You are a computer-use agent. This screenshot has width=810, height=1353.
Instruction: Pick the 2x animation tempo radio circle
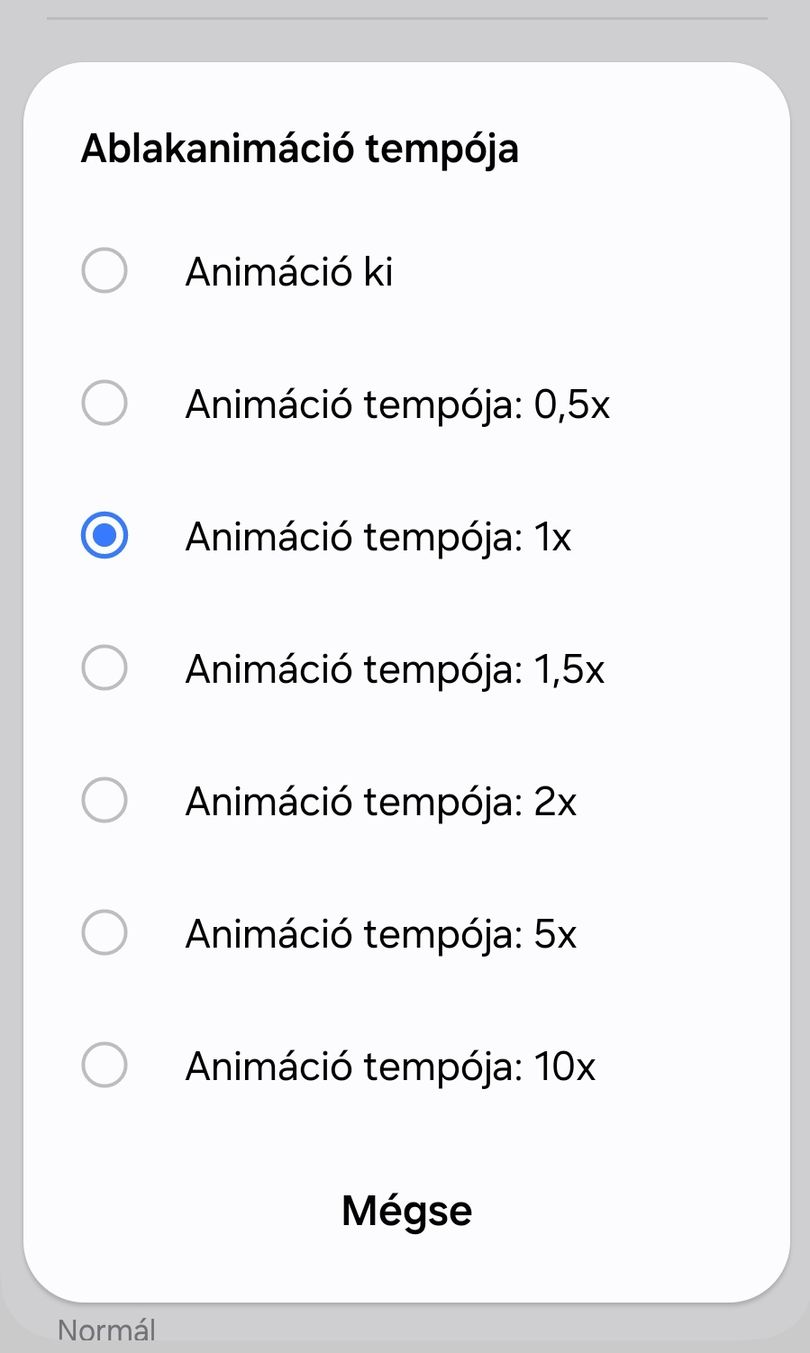click(x=104, y=800)
